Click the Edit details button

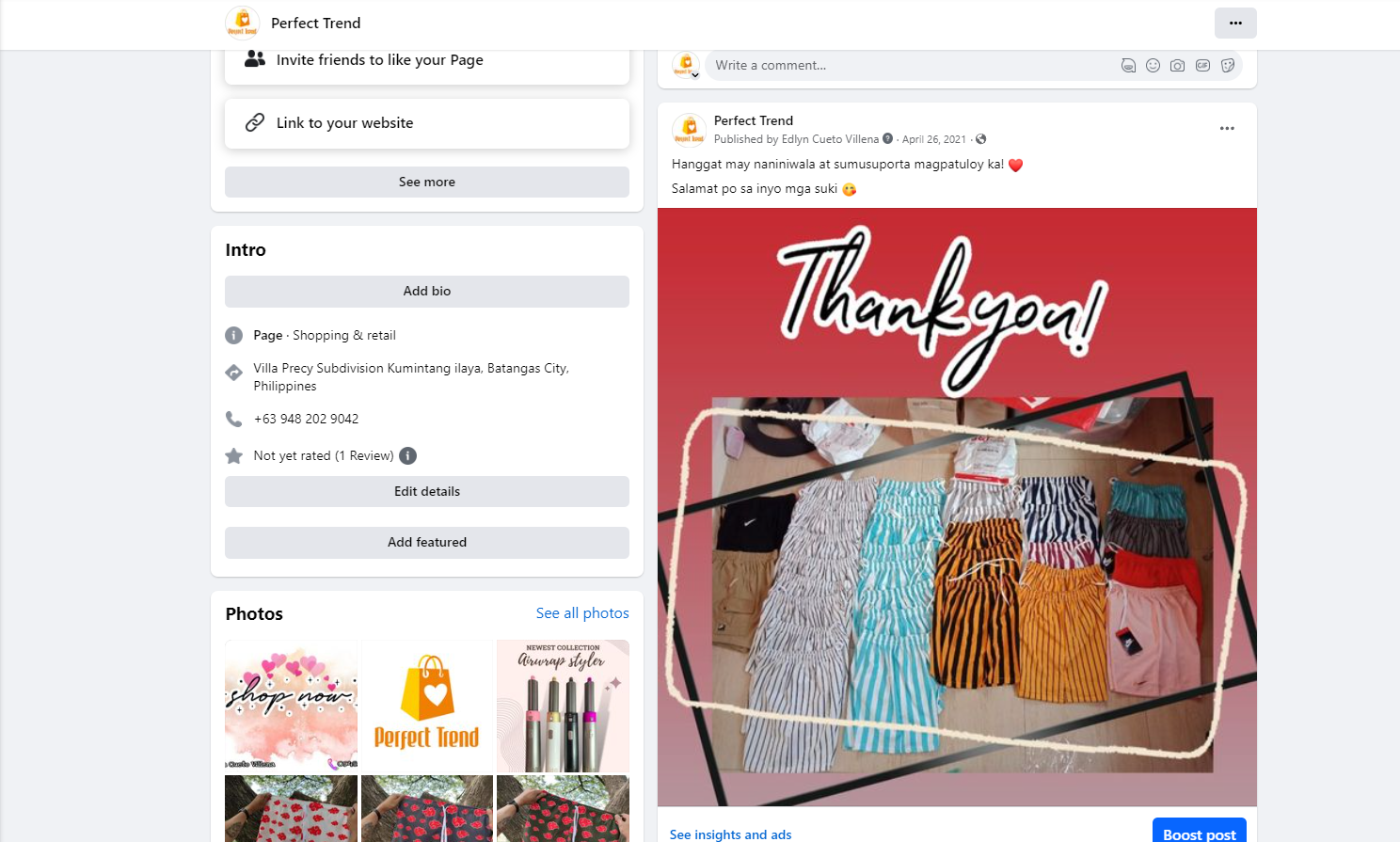[427, 492]
